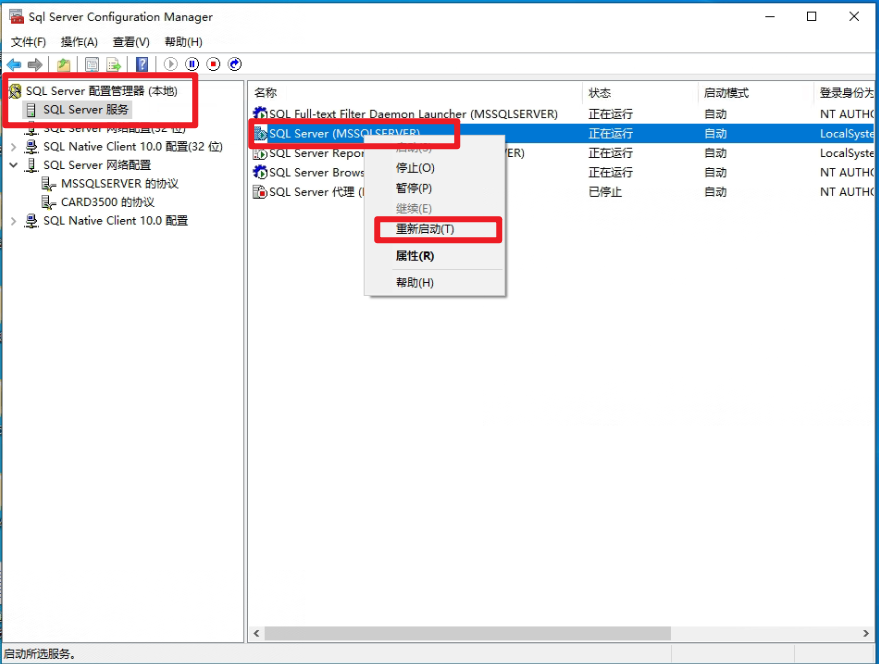Choose 停止(O) from the context menu
This screenshot has width=879, height=664.
(434, 168)
